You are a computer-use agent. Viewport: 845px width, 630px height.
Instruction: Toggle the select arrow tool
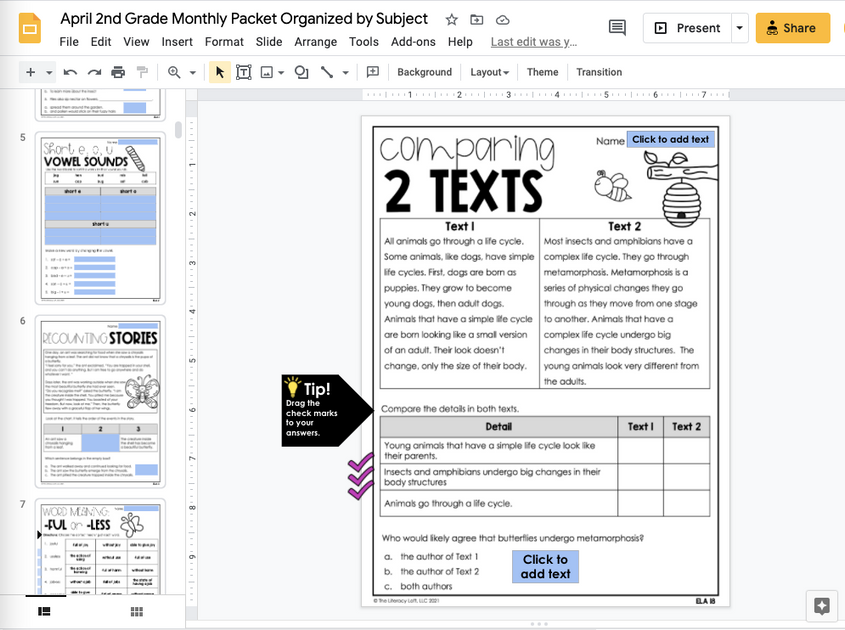pos(219,72)
